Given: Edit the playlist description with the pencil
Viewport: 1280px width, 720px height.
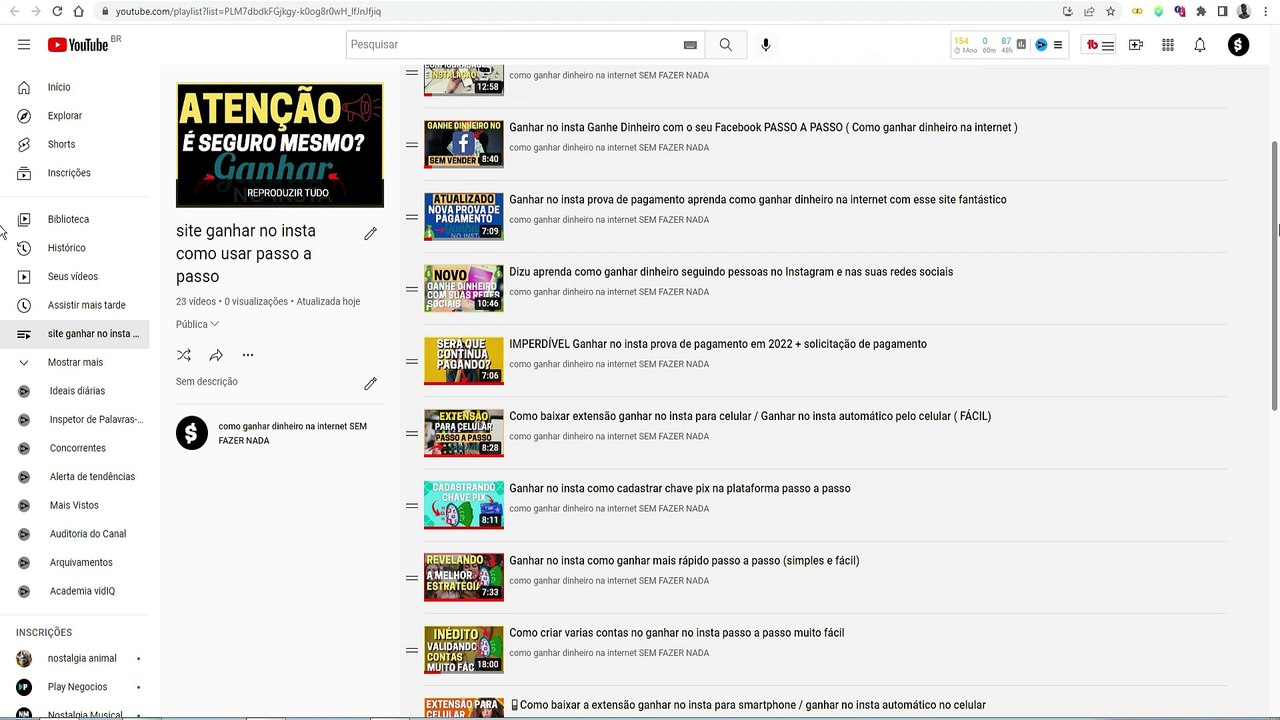Looking at the screenshot, I should pyautogui.click(x=370, y=383).
